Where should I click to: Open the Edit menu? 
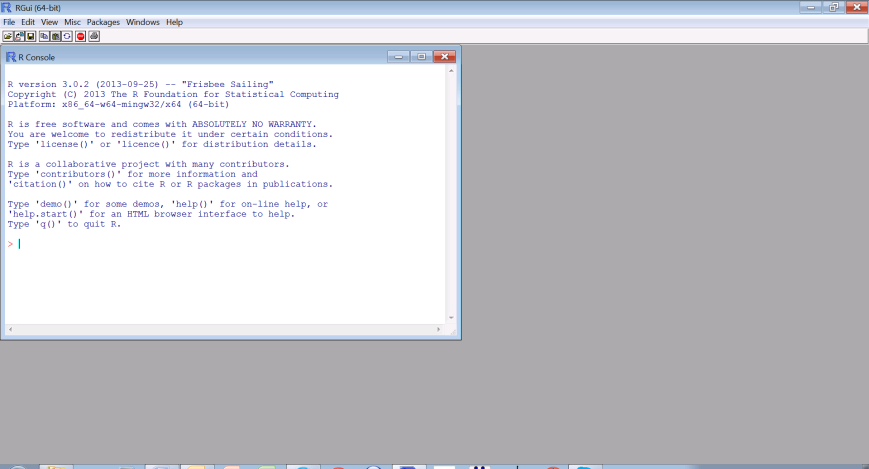click(28, 22)
